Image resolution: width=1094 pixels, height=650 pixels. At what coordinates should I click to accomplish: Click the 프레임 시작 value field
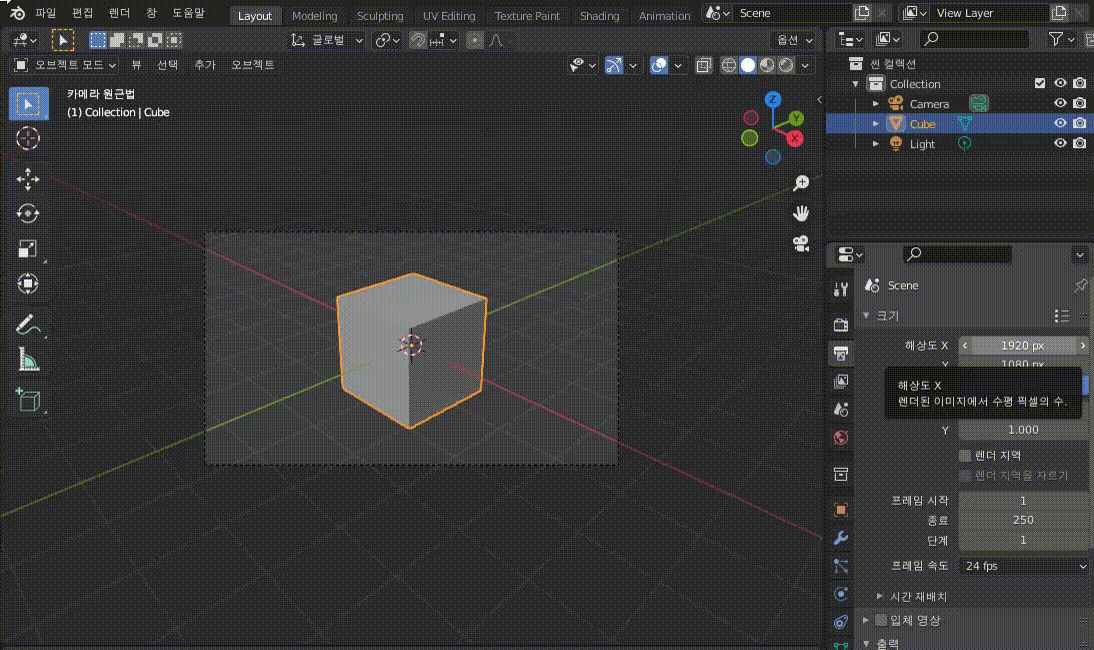coord(1023,501)
